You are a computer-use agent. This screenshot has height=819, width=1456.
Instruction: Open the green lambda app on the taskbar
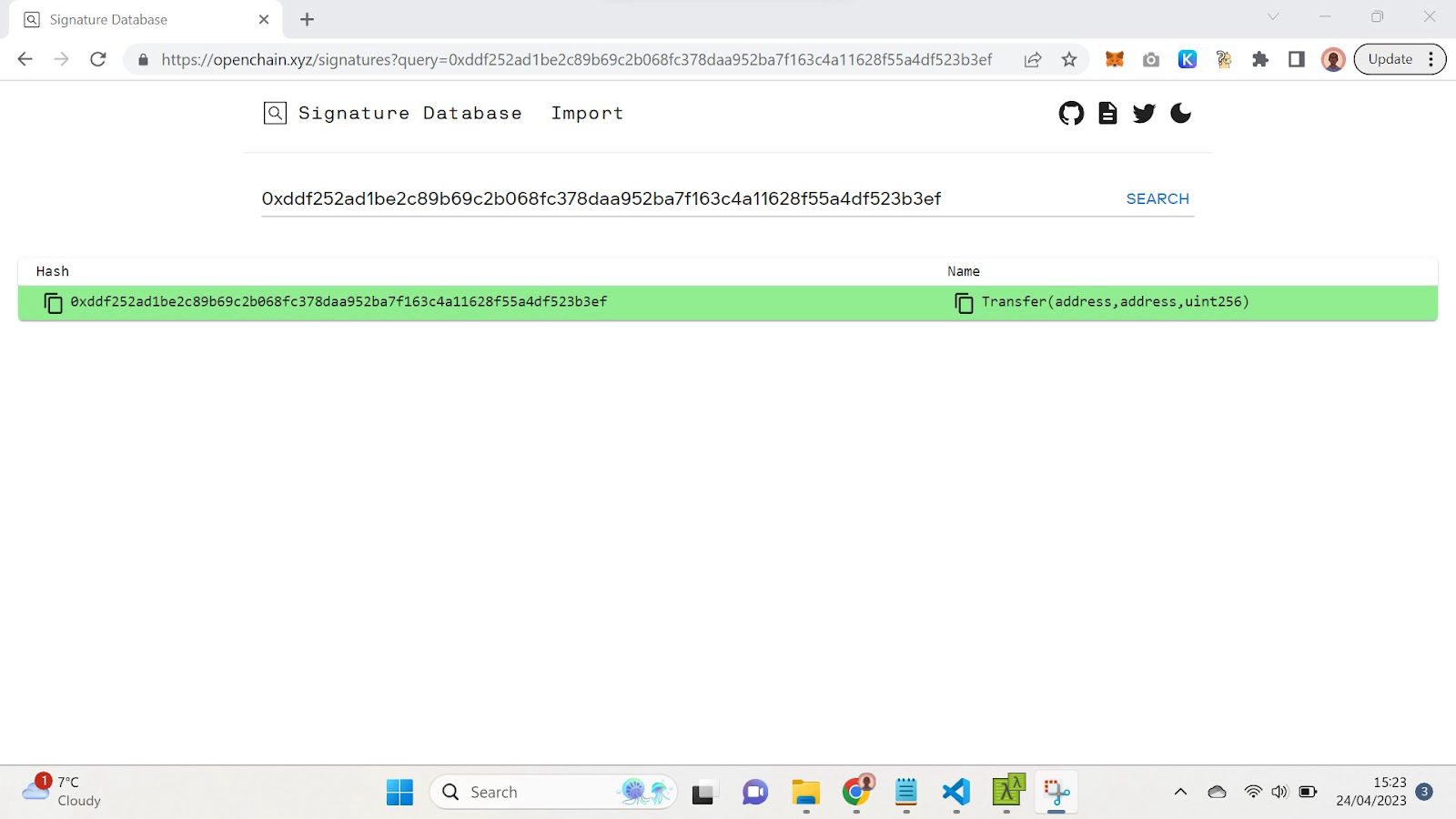[1007, 791]
